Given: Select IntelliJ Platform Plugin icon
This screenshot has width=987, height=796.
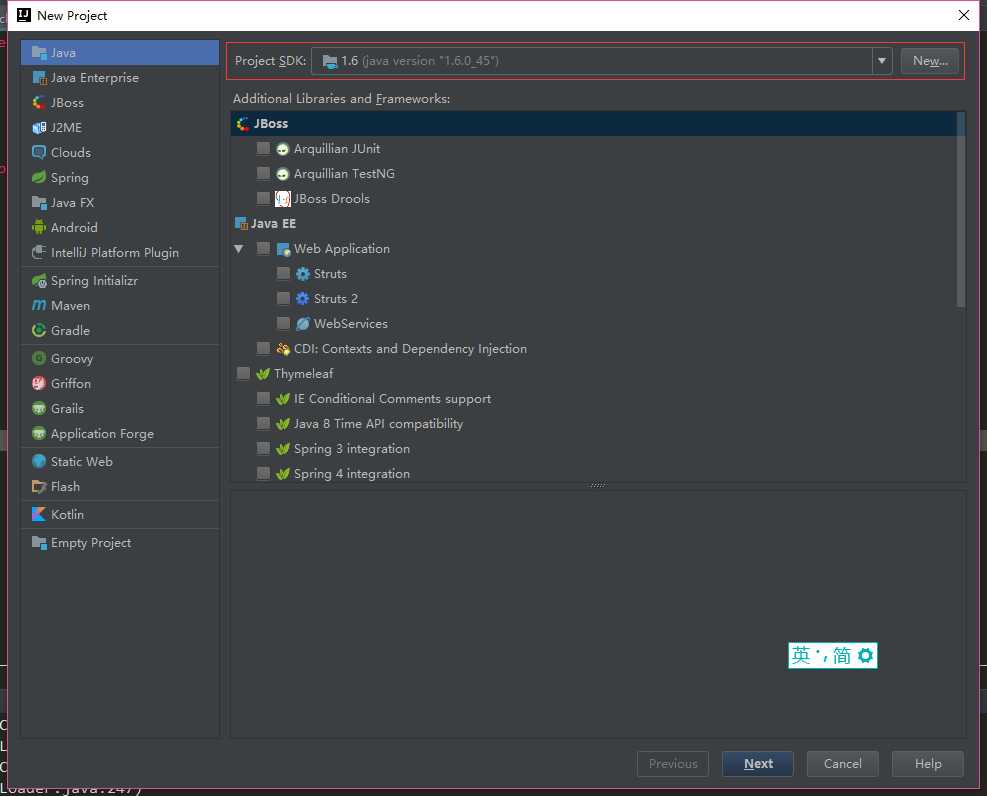Looking at the screenshot, I should 39,252.
